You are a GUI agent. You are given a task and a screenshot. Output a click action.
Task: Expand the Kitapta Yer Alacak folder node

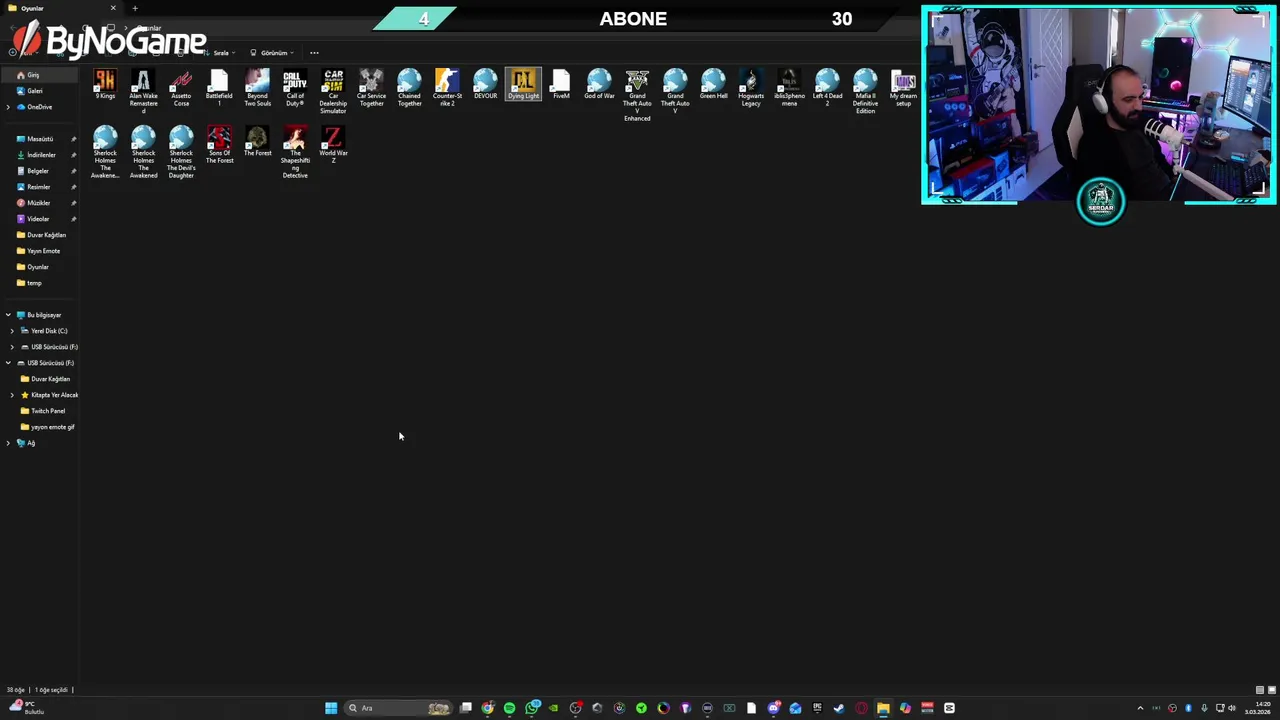point(12,395)
